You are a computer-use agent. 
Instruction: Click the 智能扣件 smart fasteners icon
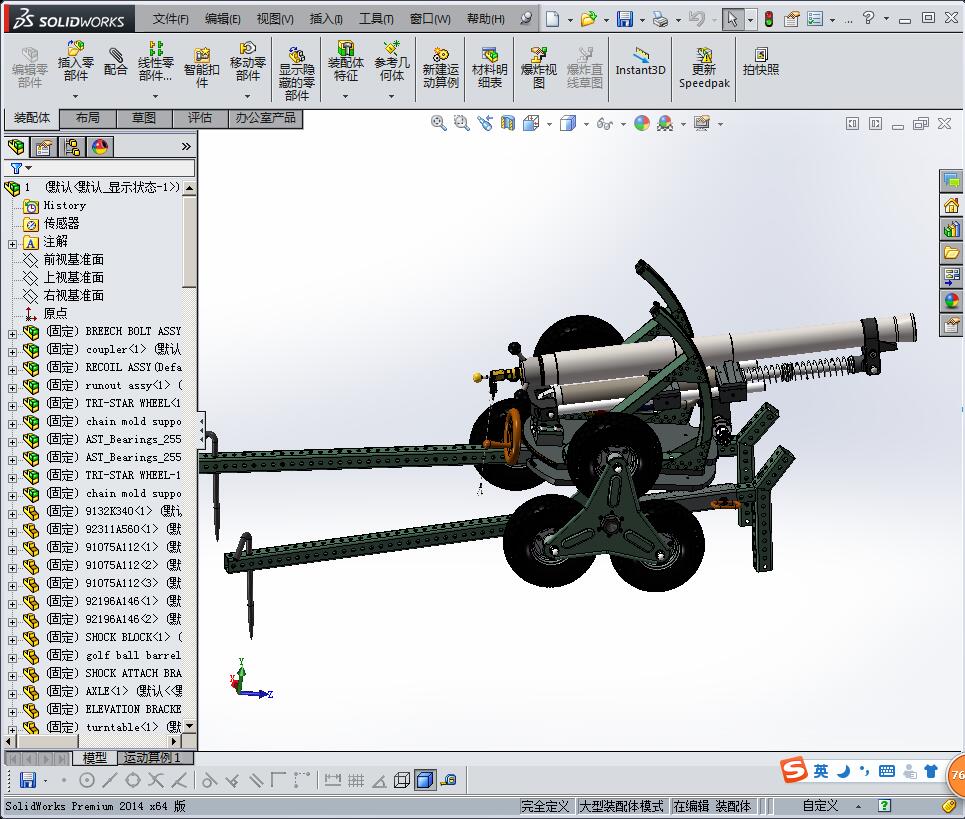pyautogui.click(x=201, y=68)
